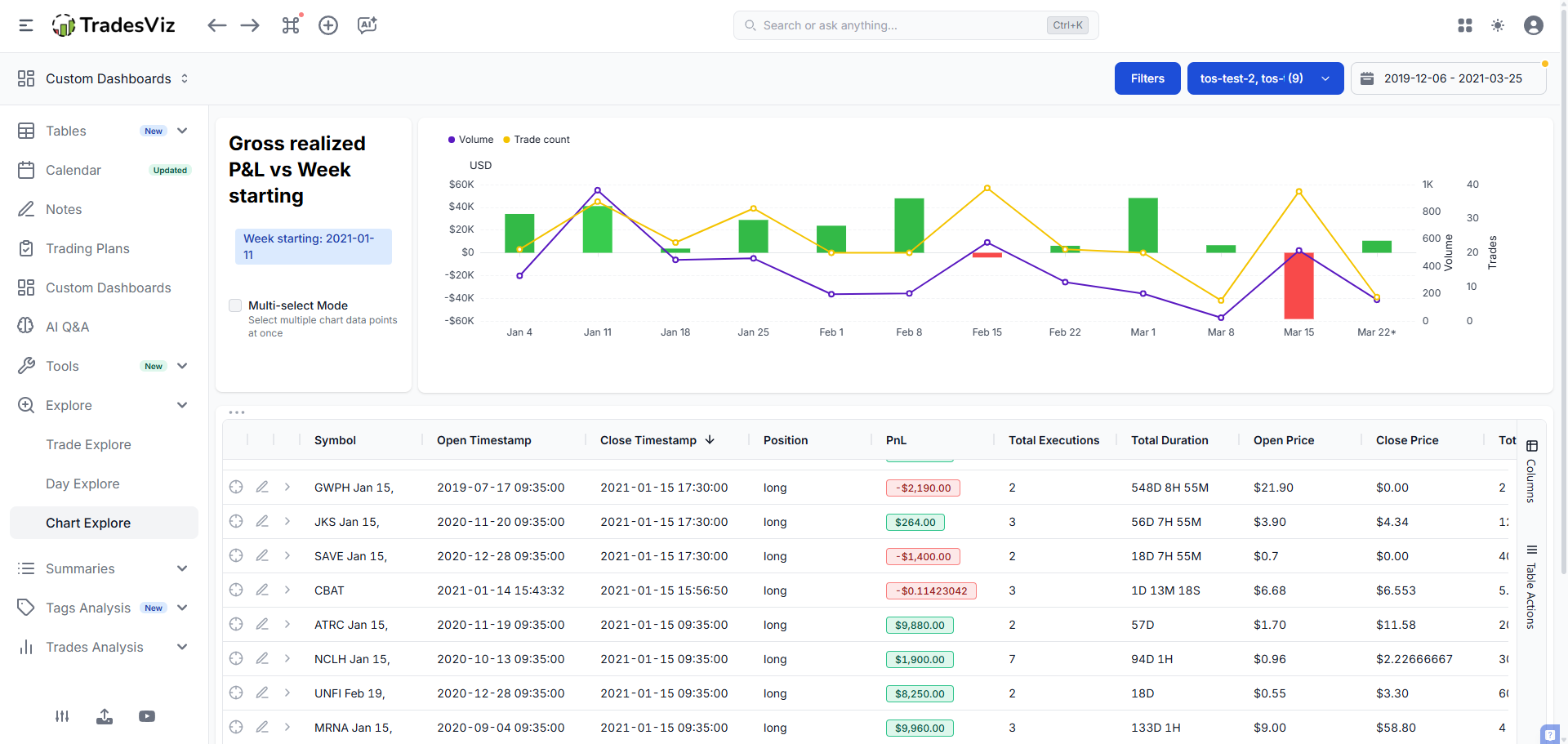Enable Multi-select Mode checkbox
Image resolution: width=1568 pixels, height=744 pixels.
(x=235, y=305)
